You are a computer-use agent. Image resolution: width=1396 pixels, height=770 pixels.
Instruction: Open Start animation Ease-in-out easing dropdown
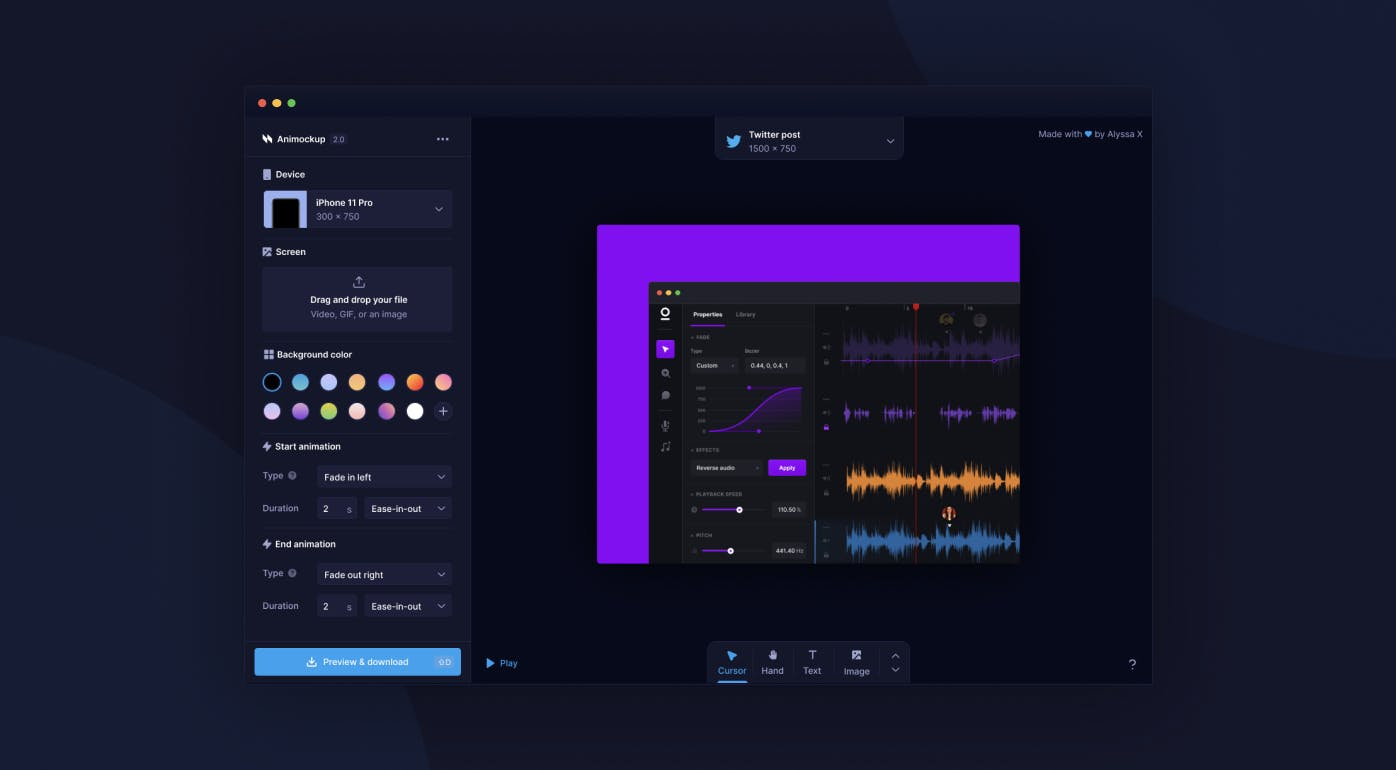[408, 509]
